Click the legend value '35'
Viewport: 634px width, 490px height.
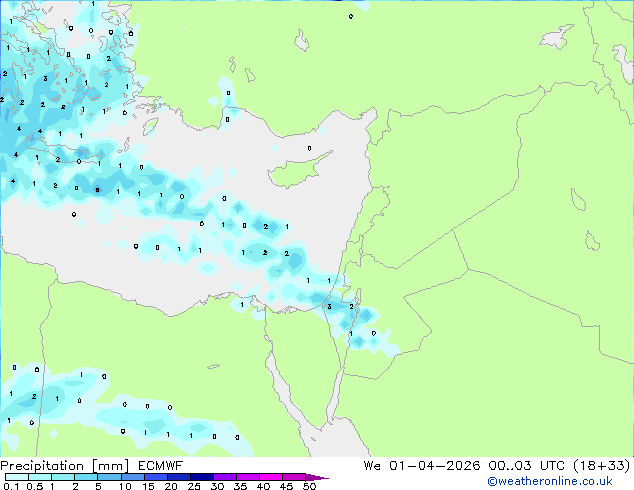point(240,486)
